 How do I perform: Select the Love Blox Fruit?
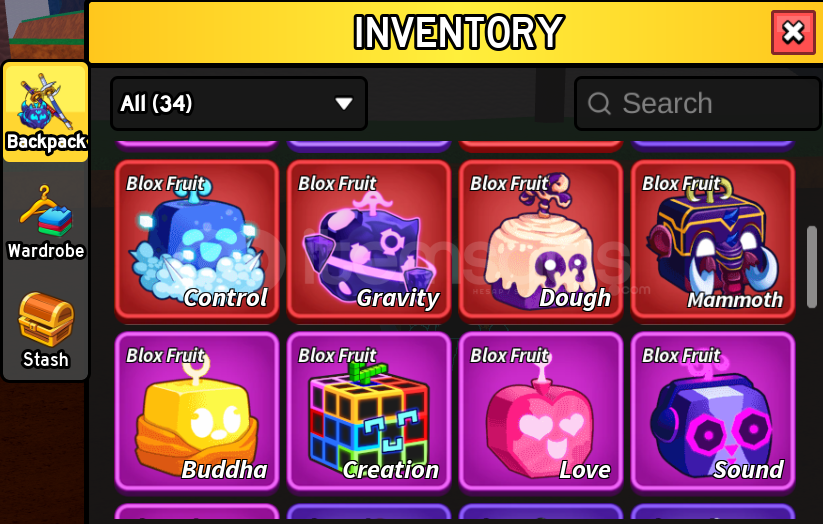541,412
